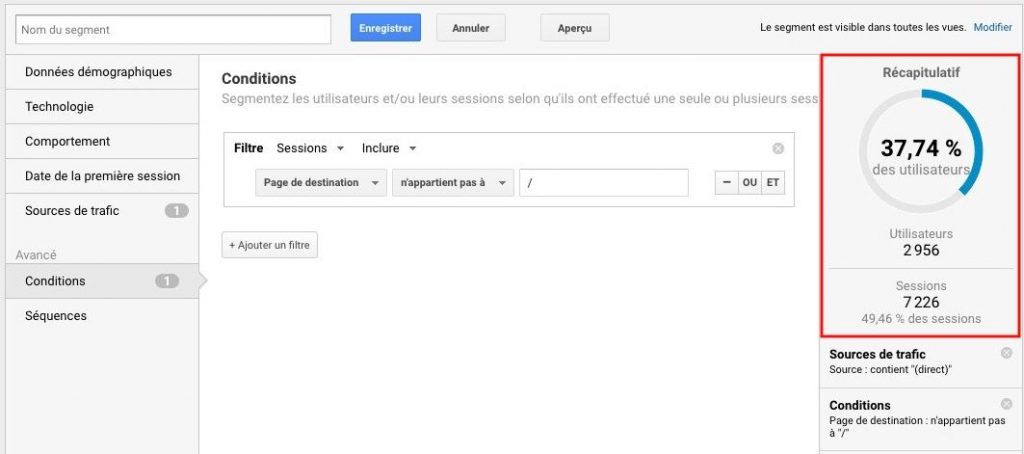Open Données démographiques section
Screen dimensions: 1024x454
(98, 72)
